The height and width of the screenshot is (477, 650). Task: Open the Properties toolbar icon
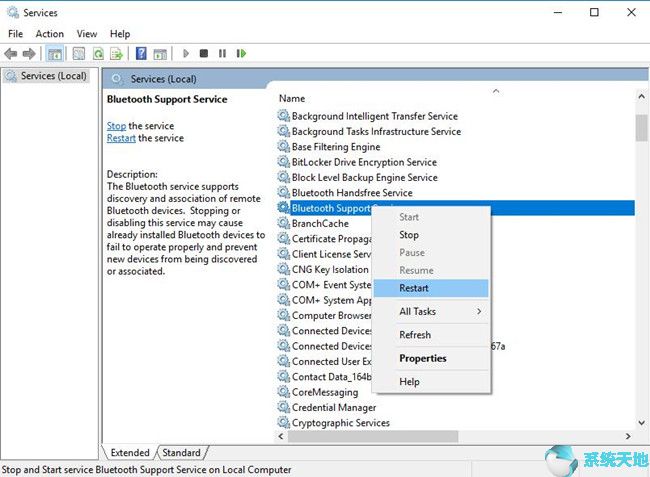point(79,53)
